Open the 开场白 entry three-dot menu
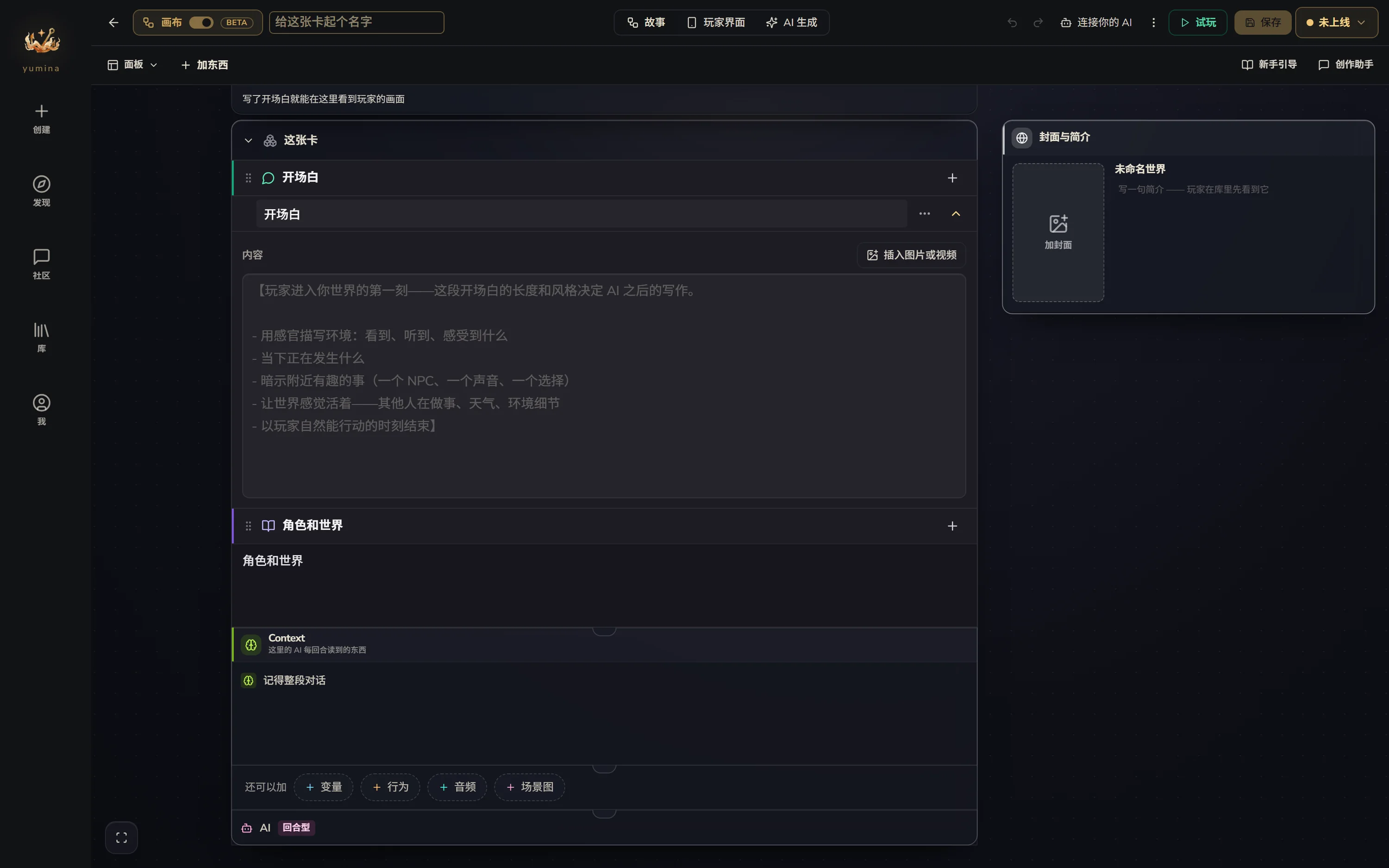 [x=925, y=213]
